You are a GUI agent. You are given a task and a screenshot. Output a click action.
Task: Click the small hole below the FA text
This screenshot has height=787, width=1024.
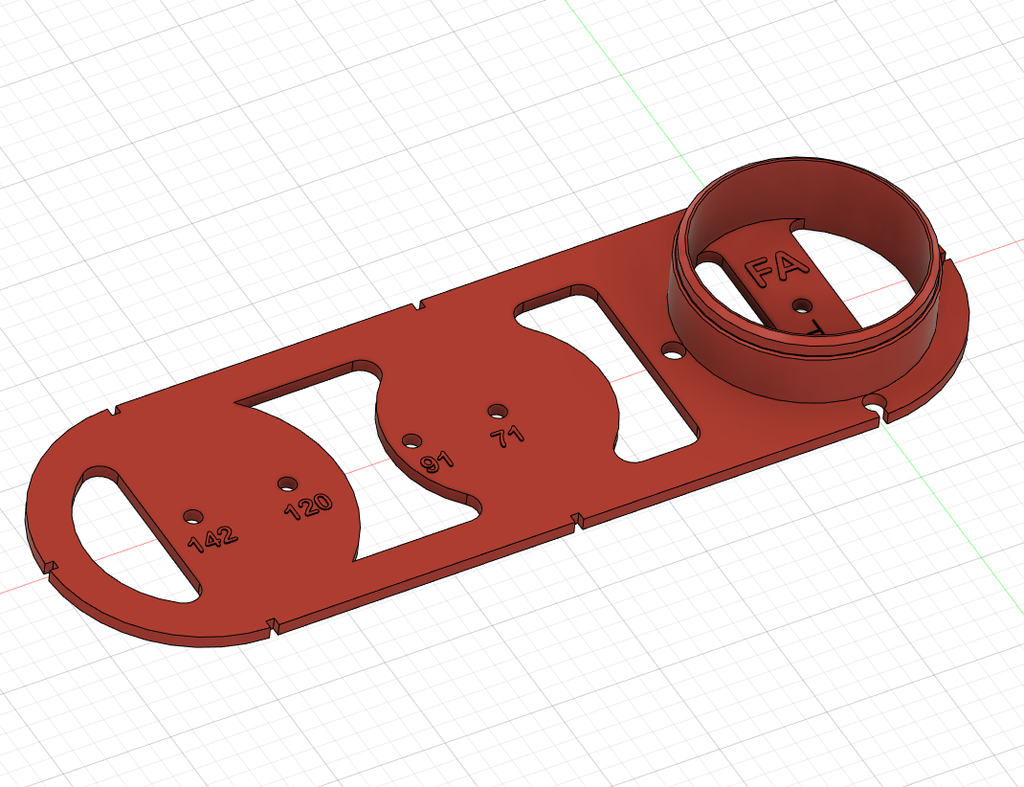click(x=801, y=305)
